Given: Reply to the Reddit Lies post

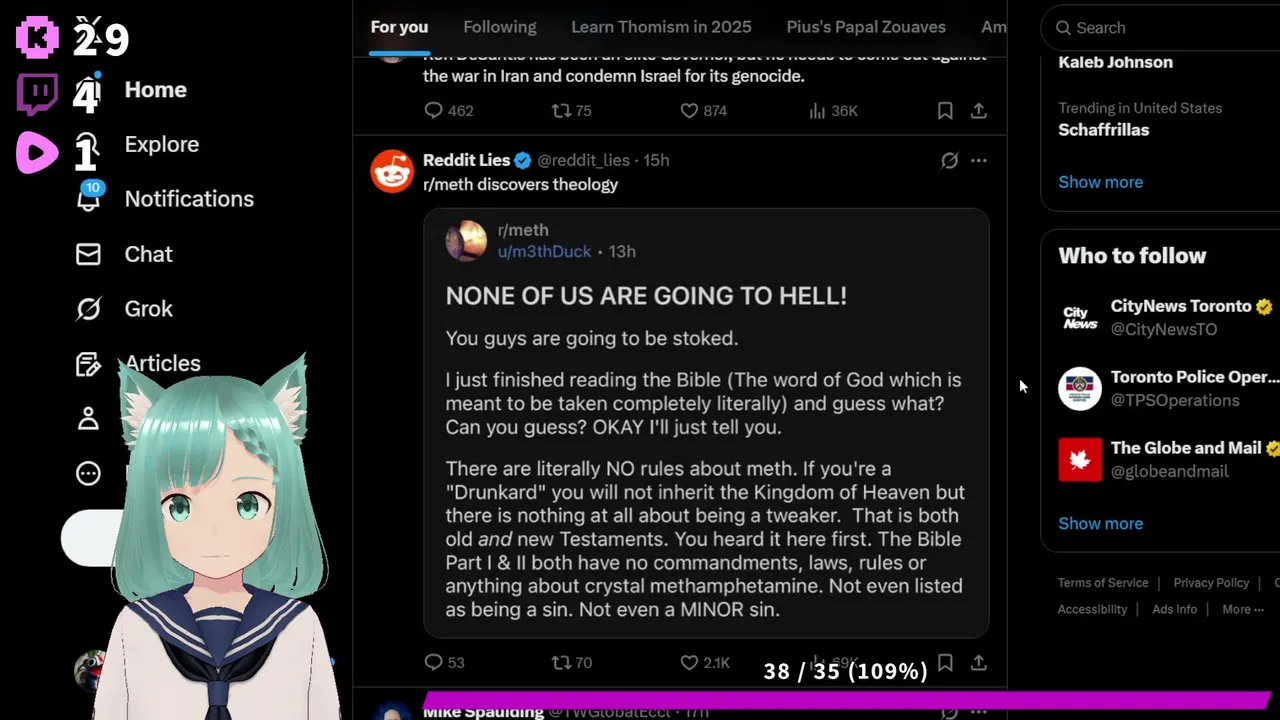Looking at the screenshot, I should (x=433, y=662).
